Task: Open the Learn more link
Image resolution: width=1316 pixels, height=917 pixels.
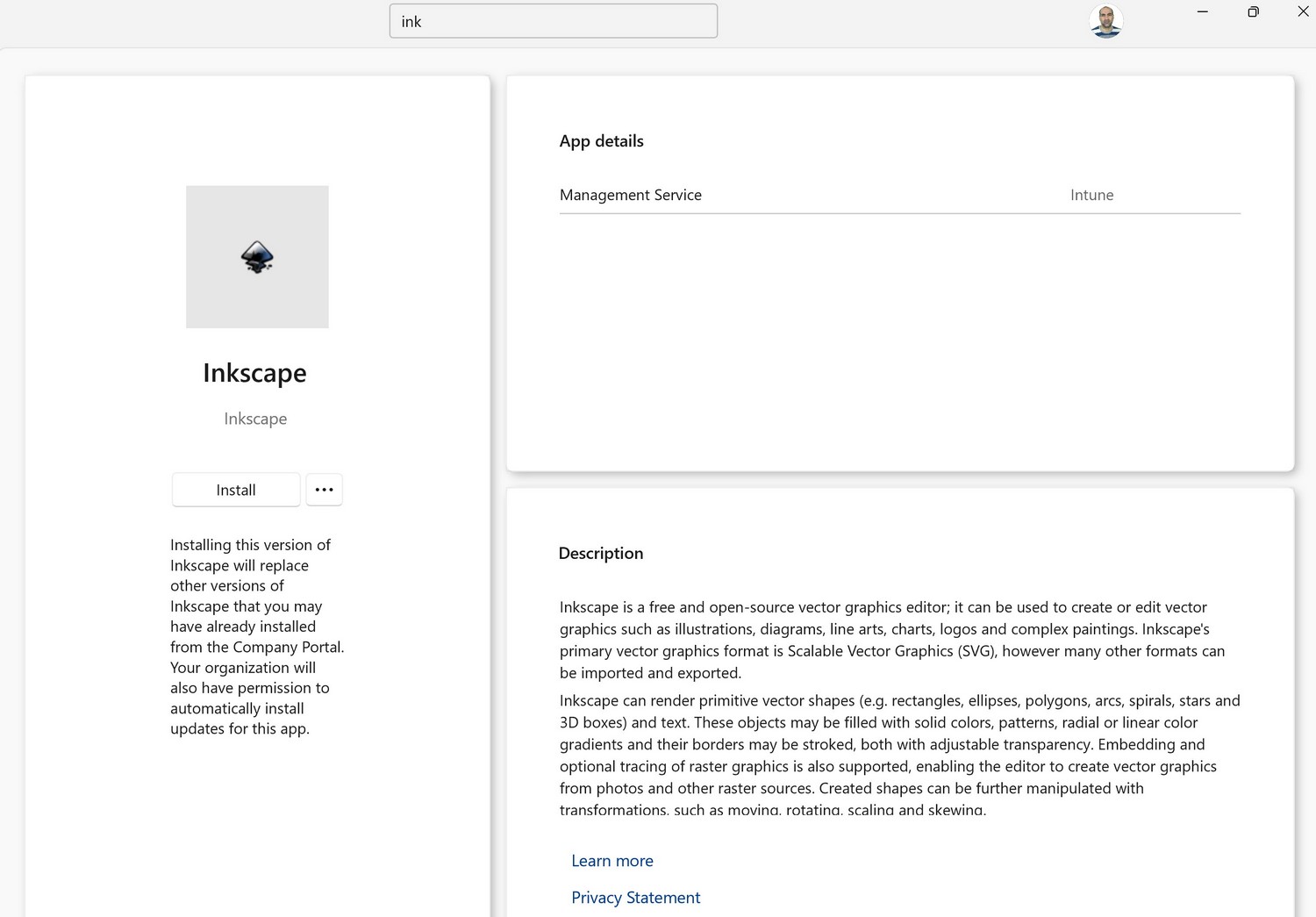Action: click(612, 861)
